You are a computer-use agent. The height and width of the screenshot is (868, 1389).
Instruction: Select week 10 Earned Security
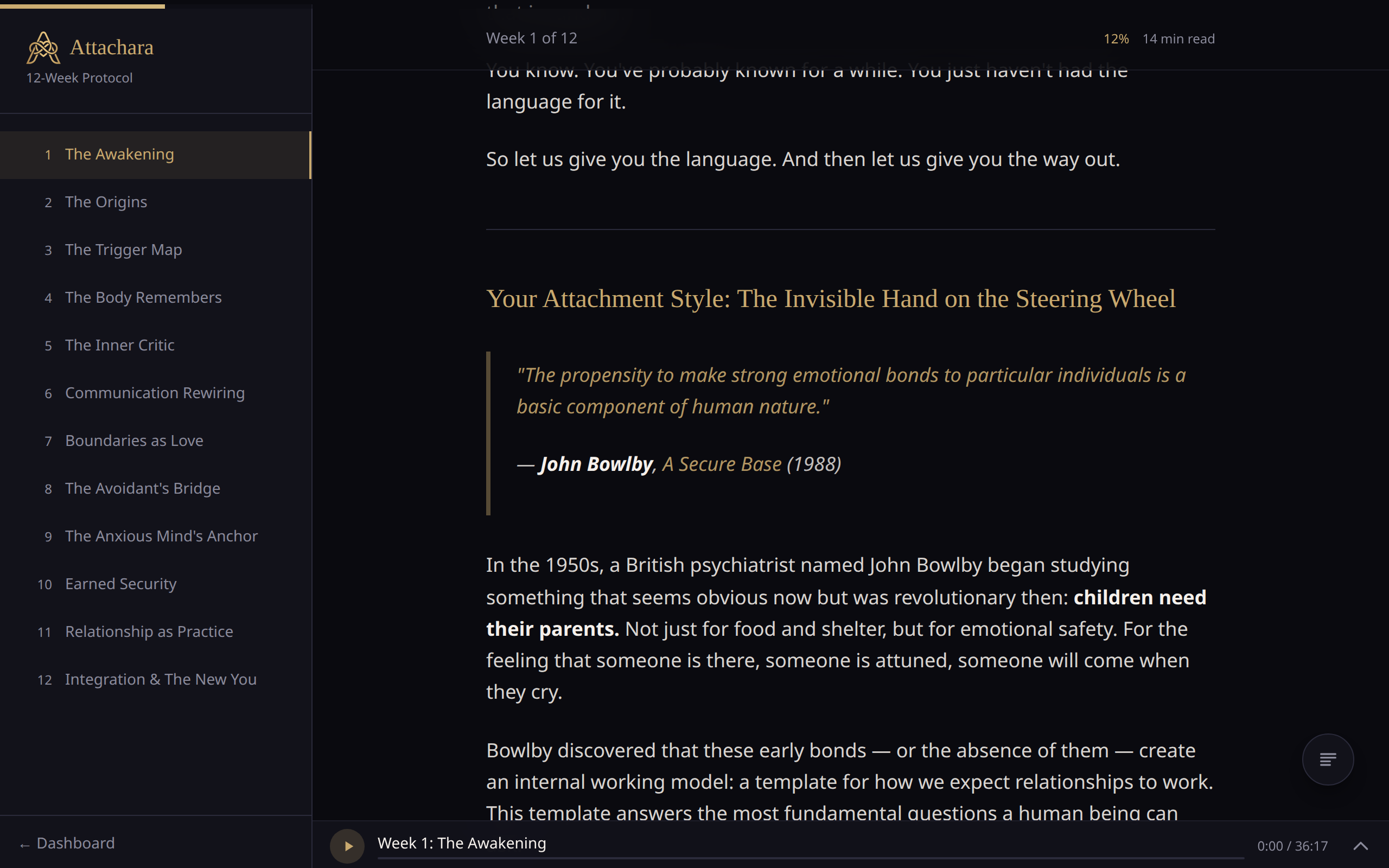120,584
